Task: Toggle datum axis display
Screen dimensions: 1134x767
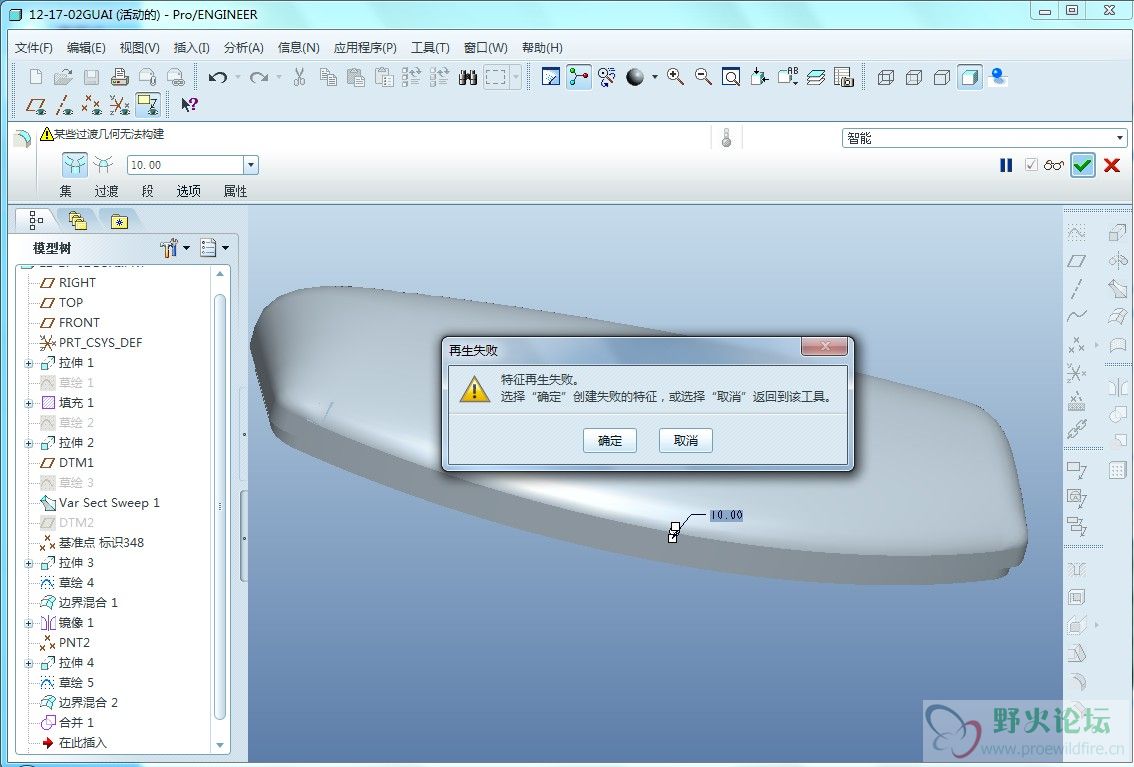Action: point(63,106)
